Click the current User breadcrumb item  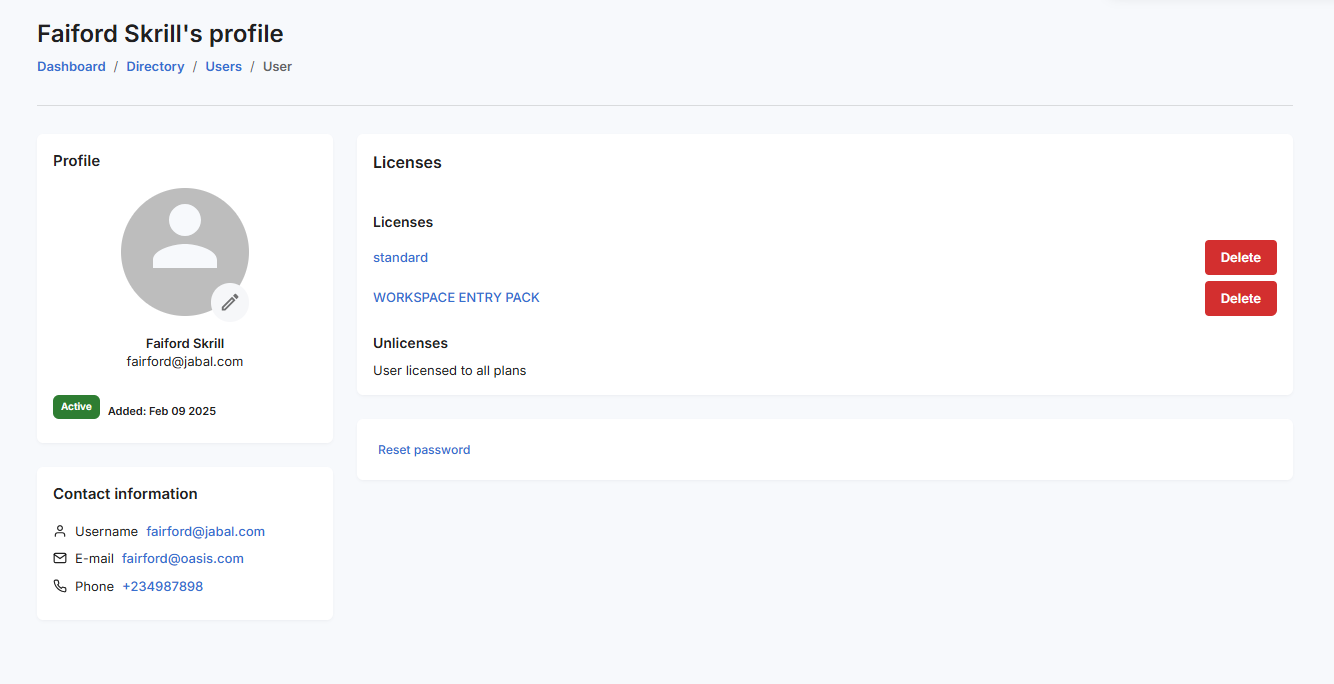point(277,66)
